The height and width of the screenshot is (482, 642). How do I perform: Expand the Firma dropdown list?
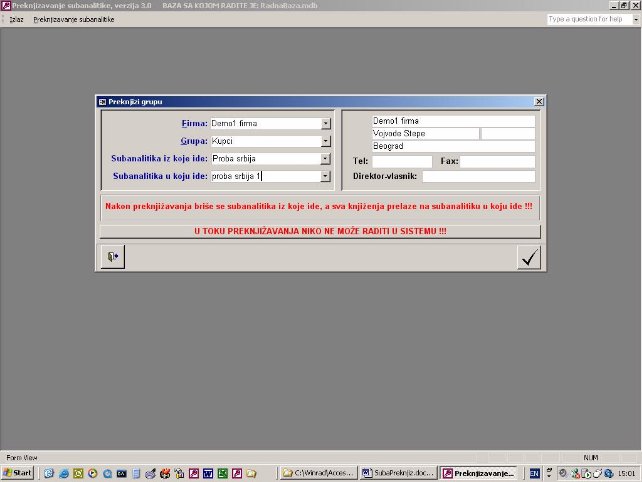point(326,124)
